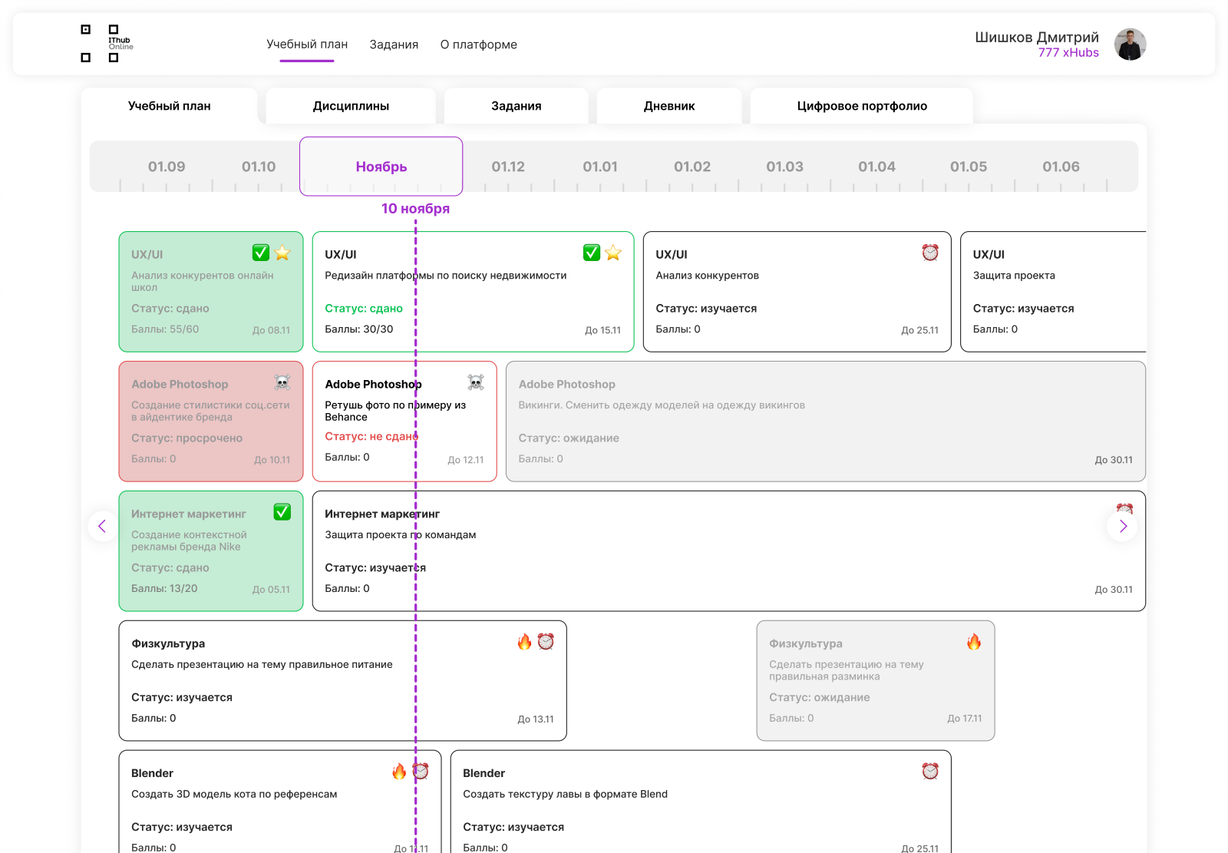Go to Задания in the top navigation
This screenshot has height=853, width=1228.
click(394, 45)
